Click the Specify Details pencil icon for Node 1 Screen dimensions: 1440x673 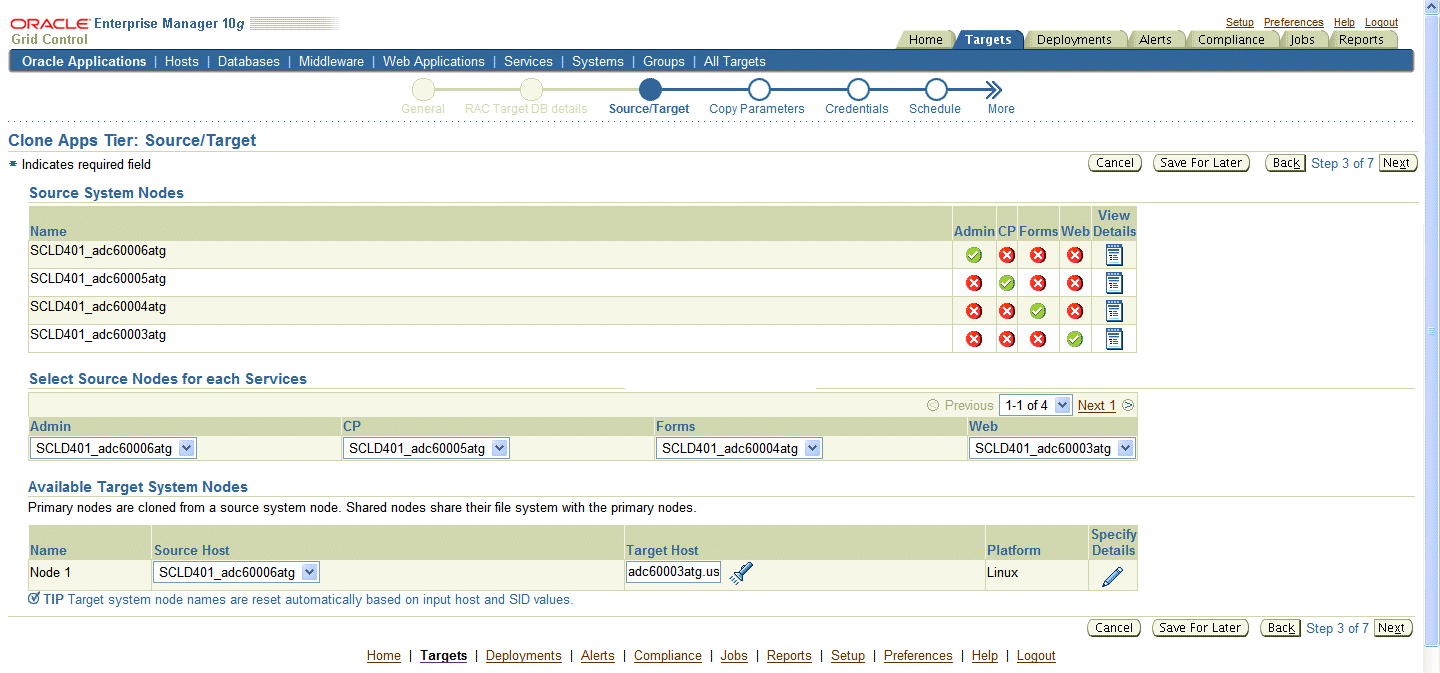(1112, 576)
